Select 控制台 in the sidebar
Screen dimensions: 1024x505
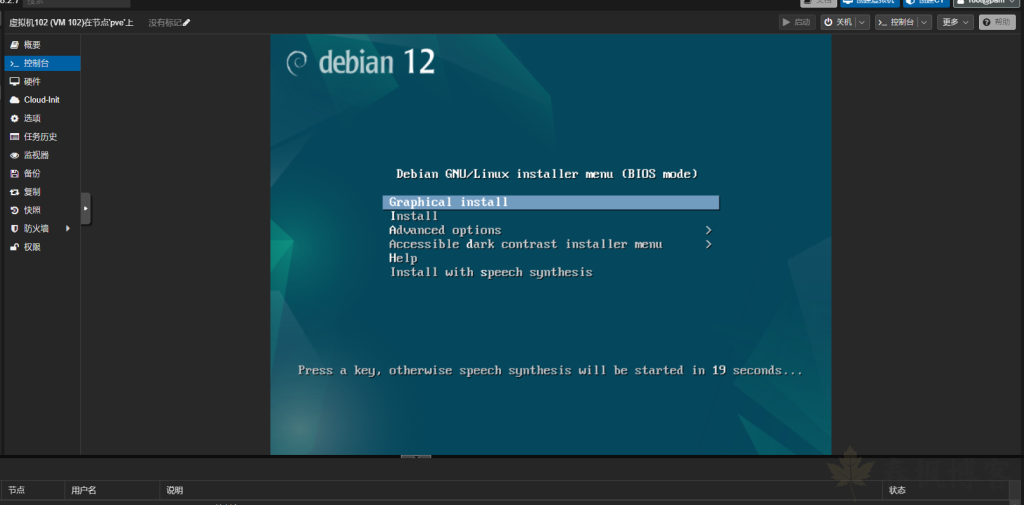(x=42, y=63)
